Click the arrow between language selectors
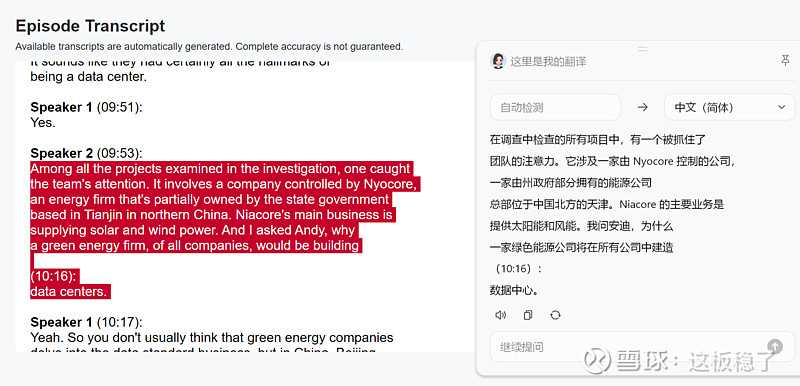800x386 pixels. (x=643, y=108)
